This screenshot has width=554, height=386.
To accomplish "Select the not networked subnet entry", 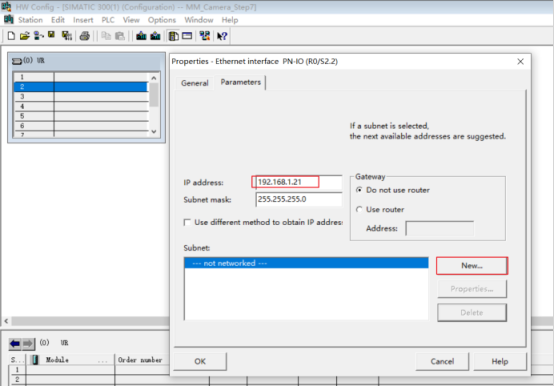I will (x=306, y=263).
